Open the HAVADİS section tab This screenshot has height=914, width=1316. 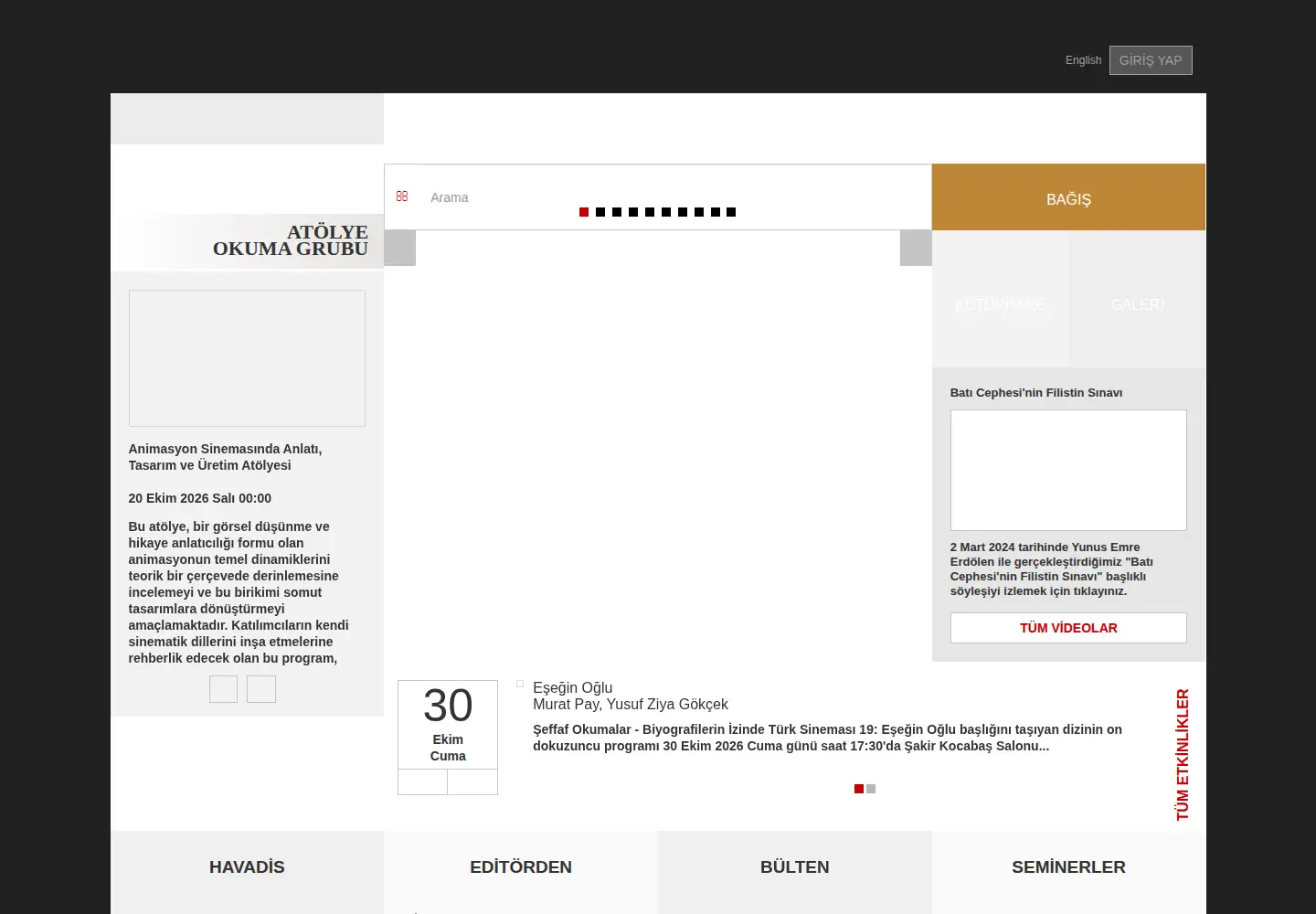(247, 867)
